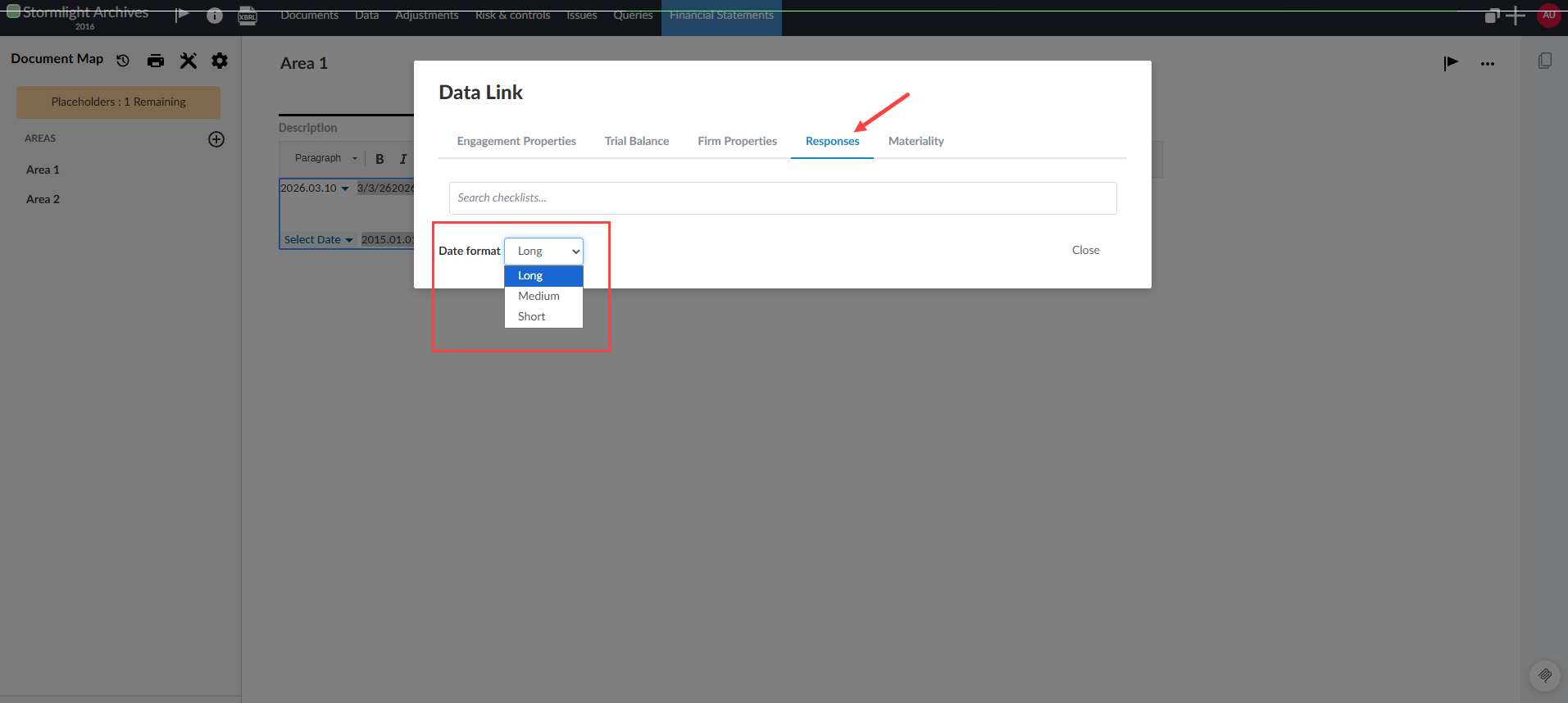Switch to Materiality tab
Image resolution: width=1568 pixels, height=703 pixels.
pos(916,141)
